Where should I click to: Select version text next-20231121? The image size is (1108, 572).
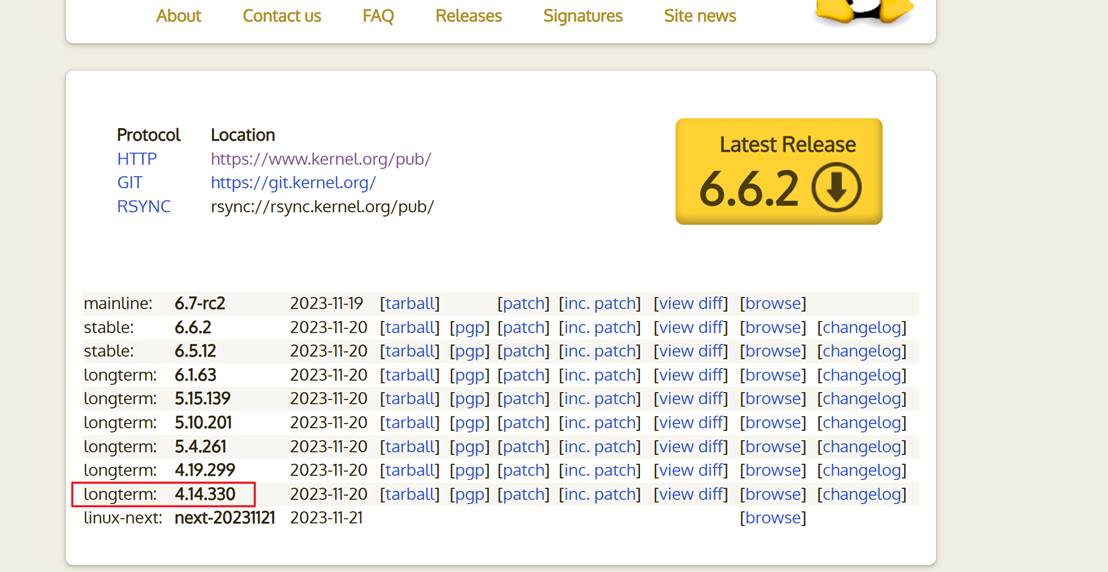[x=225, y=518]
